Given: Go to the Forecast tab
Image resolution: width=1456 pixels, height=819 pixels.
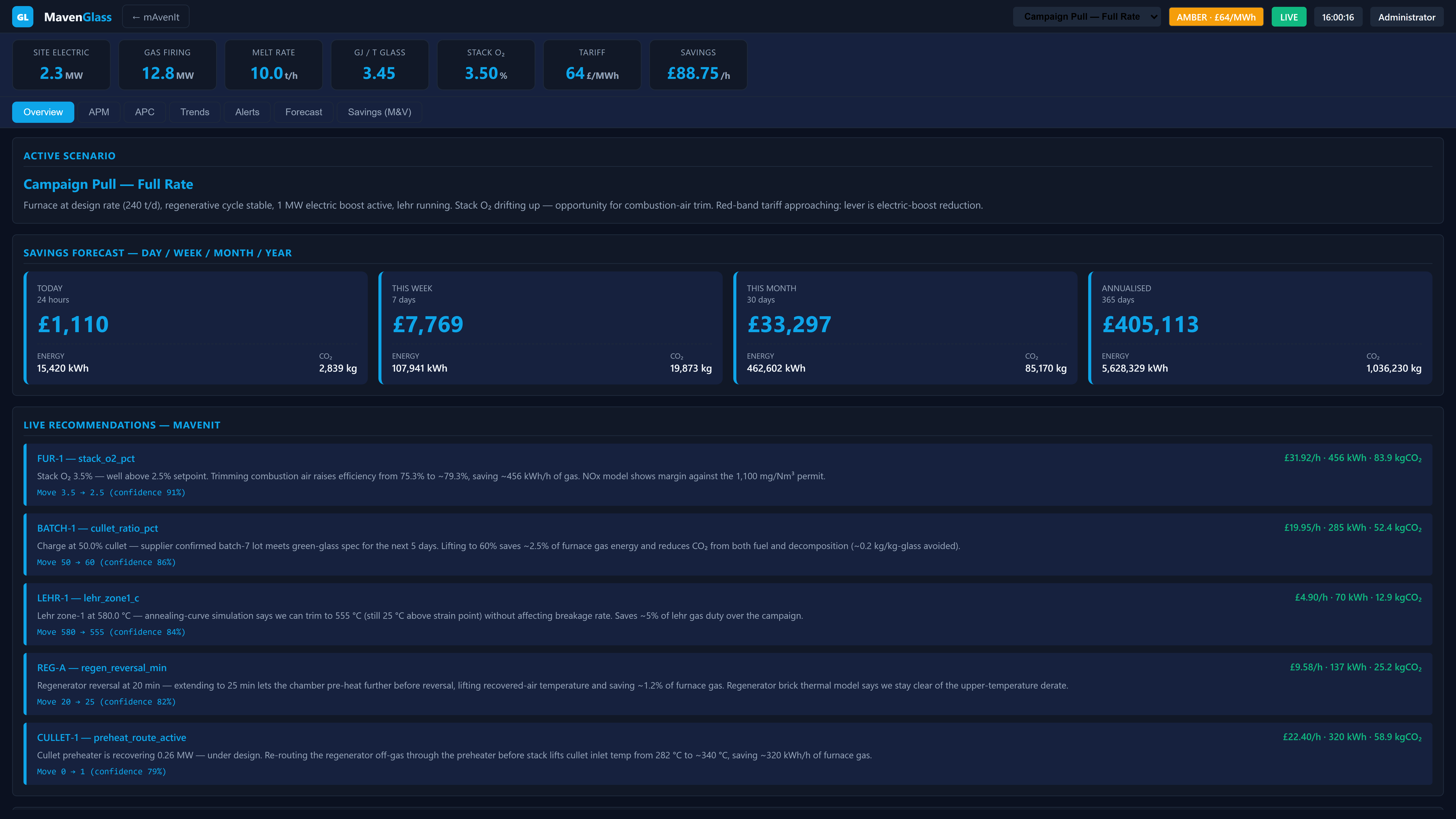Looking at the screenshot, I should point(304,112).
